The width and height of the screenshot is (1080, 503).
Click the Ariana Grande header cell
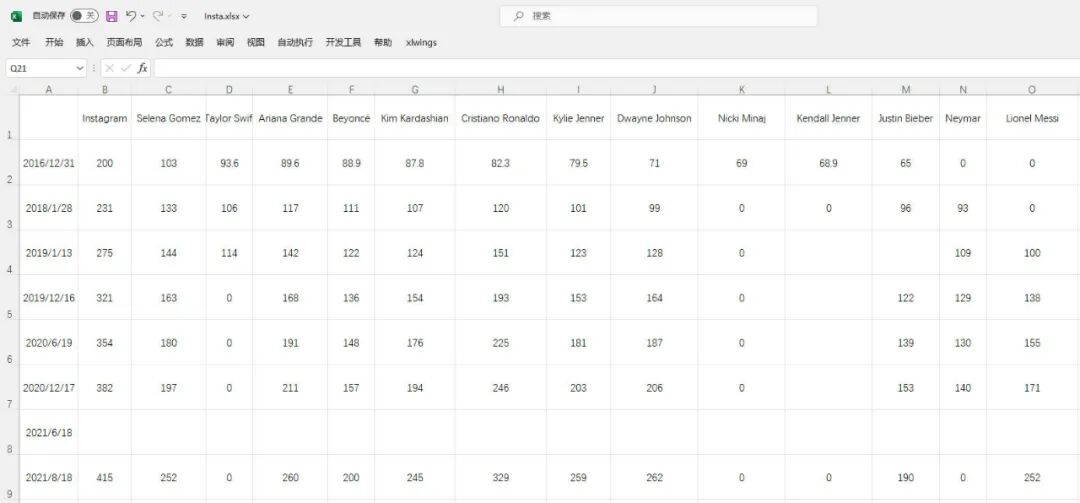290,118
